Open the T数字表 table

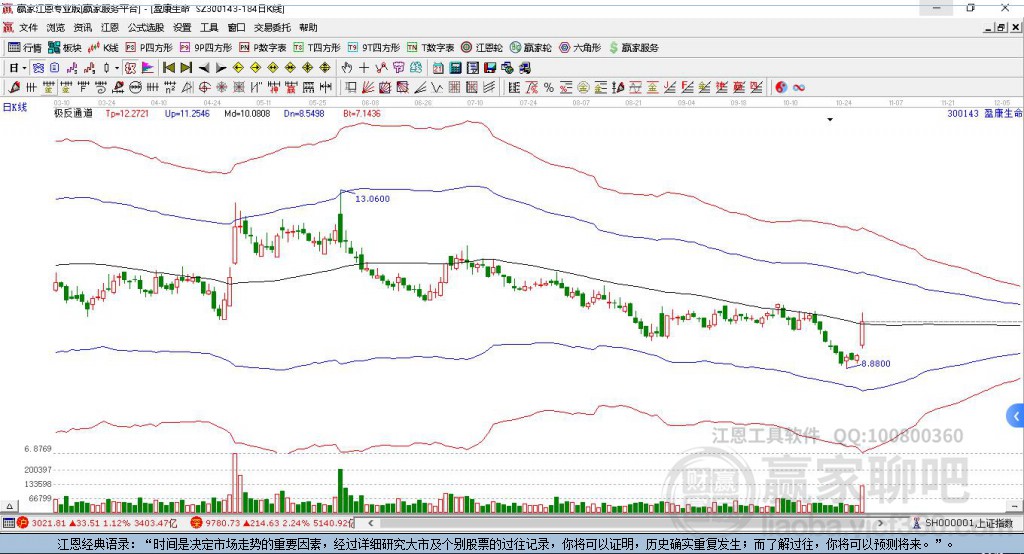[x=430, y=48]
